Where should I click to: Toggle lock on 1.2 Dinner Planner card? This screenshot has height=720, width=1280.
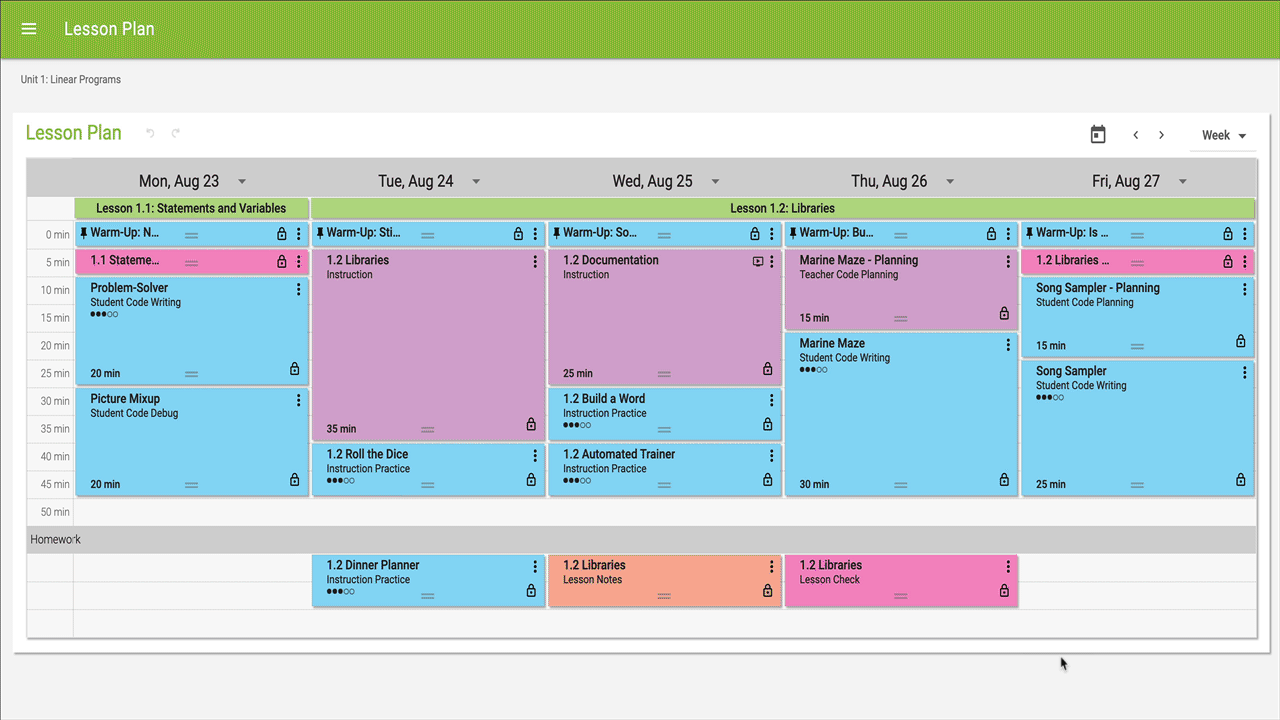click(x=531, y=591)
